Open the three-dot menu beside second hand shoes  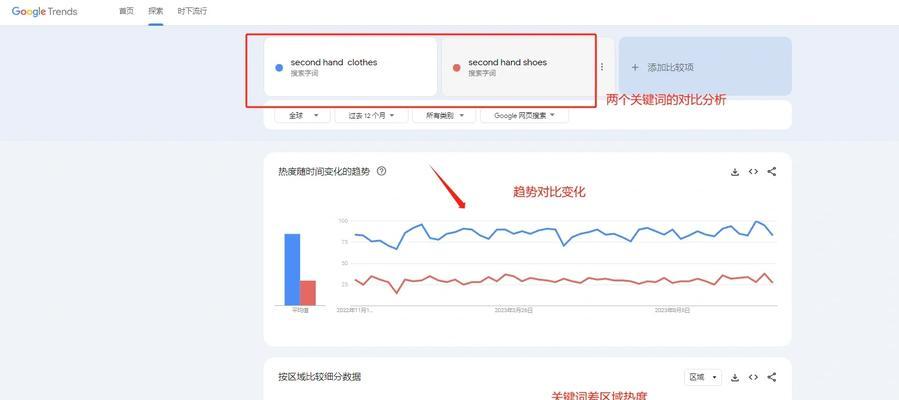click(x=601, y=67)
